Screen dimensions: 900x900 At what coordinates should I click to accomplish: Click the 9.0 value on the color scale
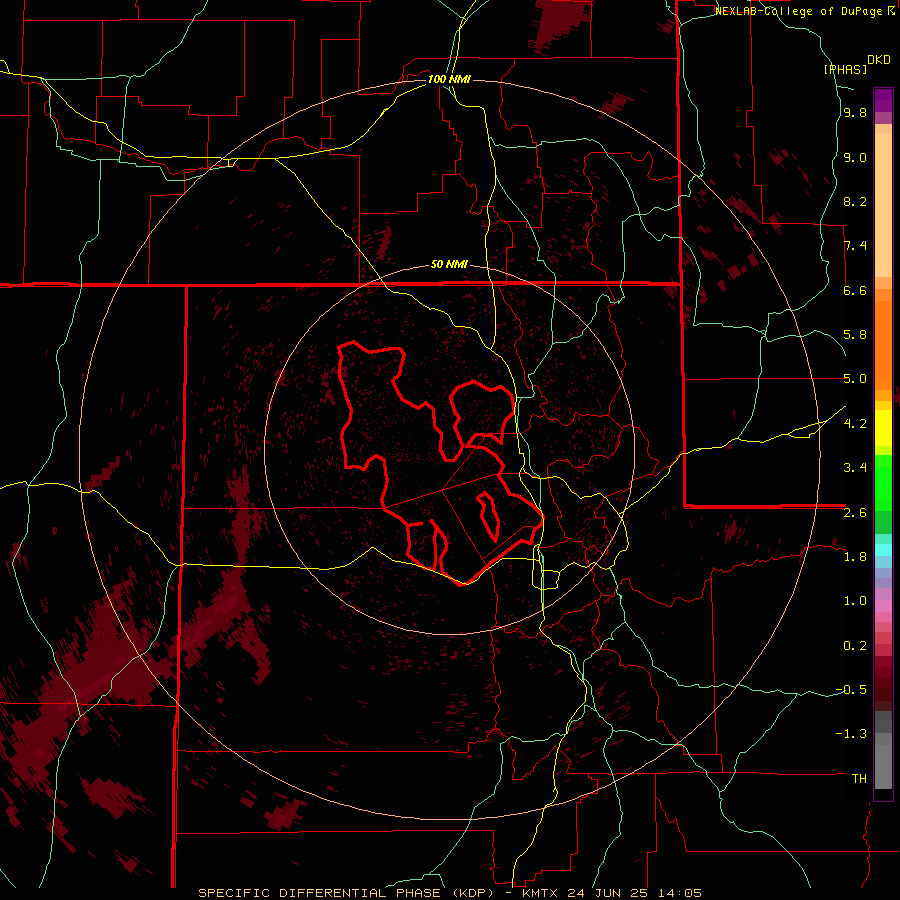tap(855, 158)
